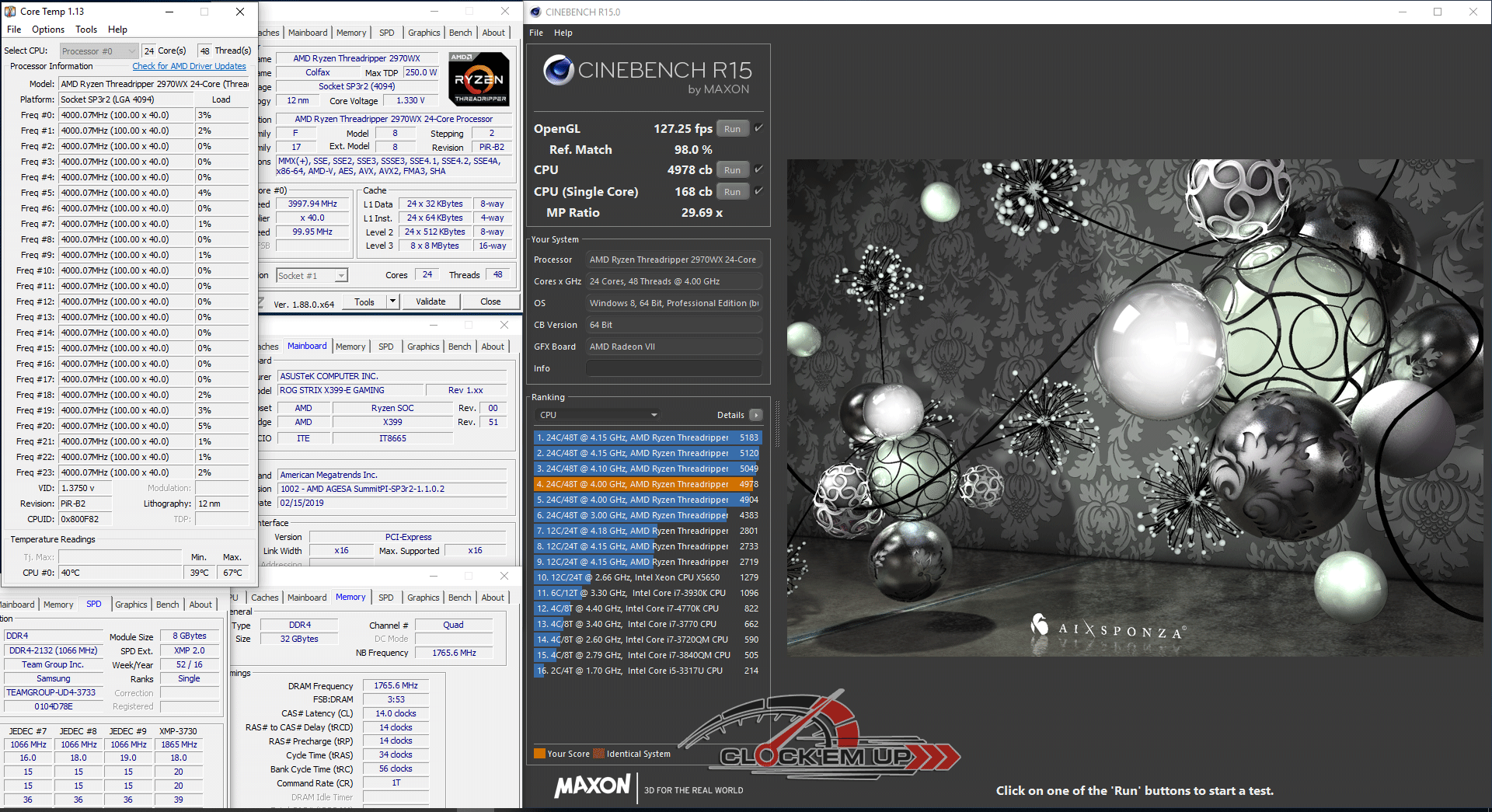
Task: Run the CPU benchmark test
Action: click(732, 170)
